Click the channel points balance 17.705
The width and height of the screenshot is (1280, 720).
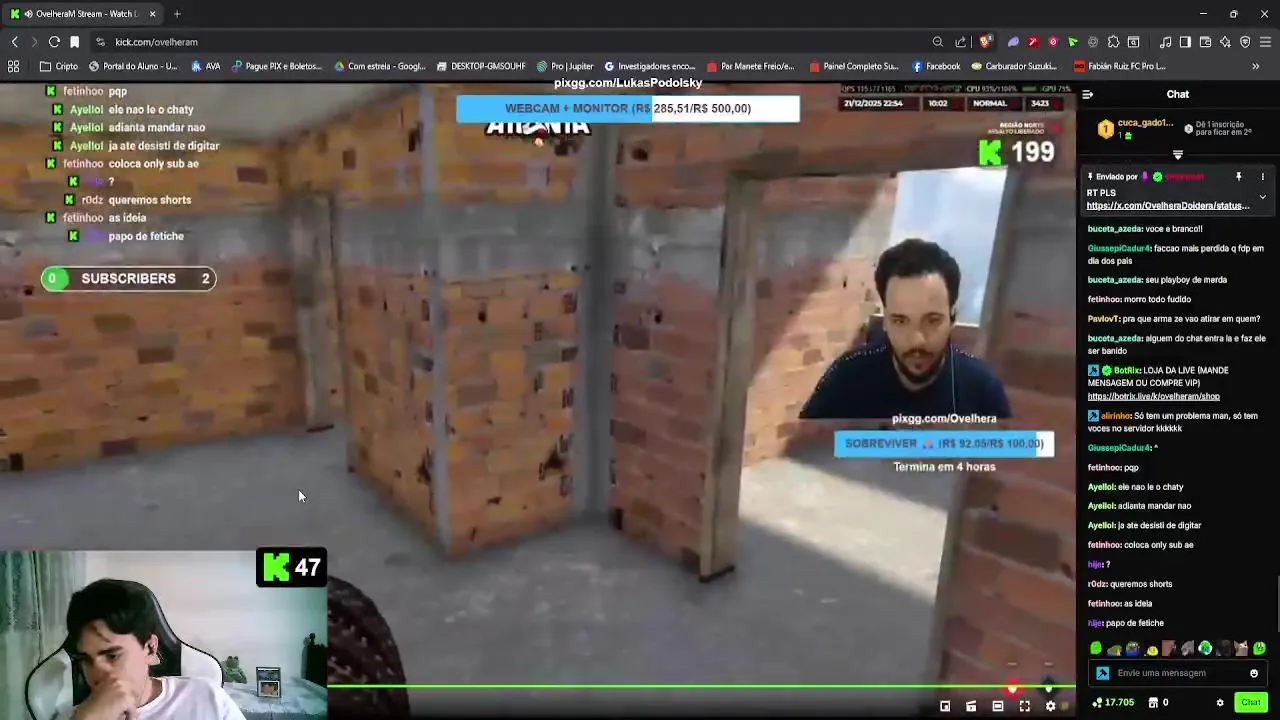click(1113, 703)
